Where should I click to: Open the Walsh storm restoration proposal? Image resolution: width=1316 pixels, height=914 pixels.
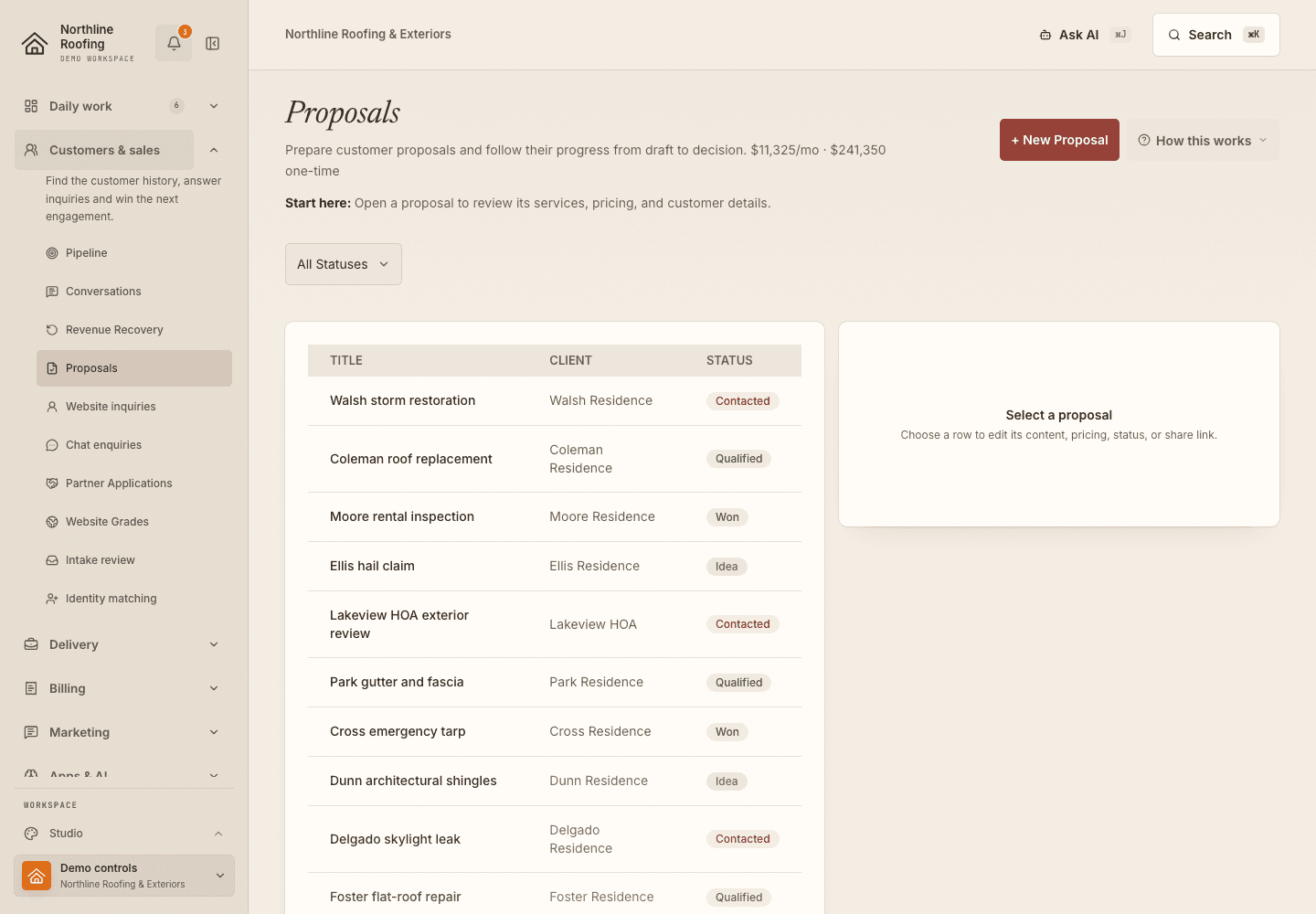(x=555, y=400)
